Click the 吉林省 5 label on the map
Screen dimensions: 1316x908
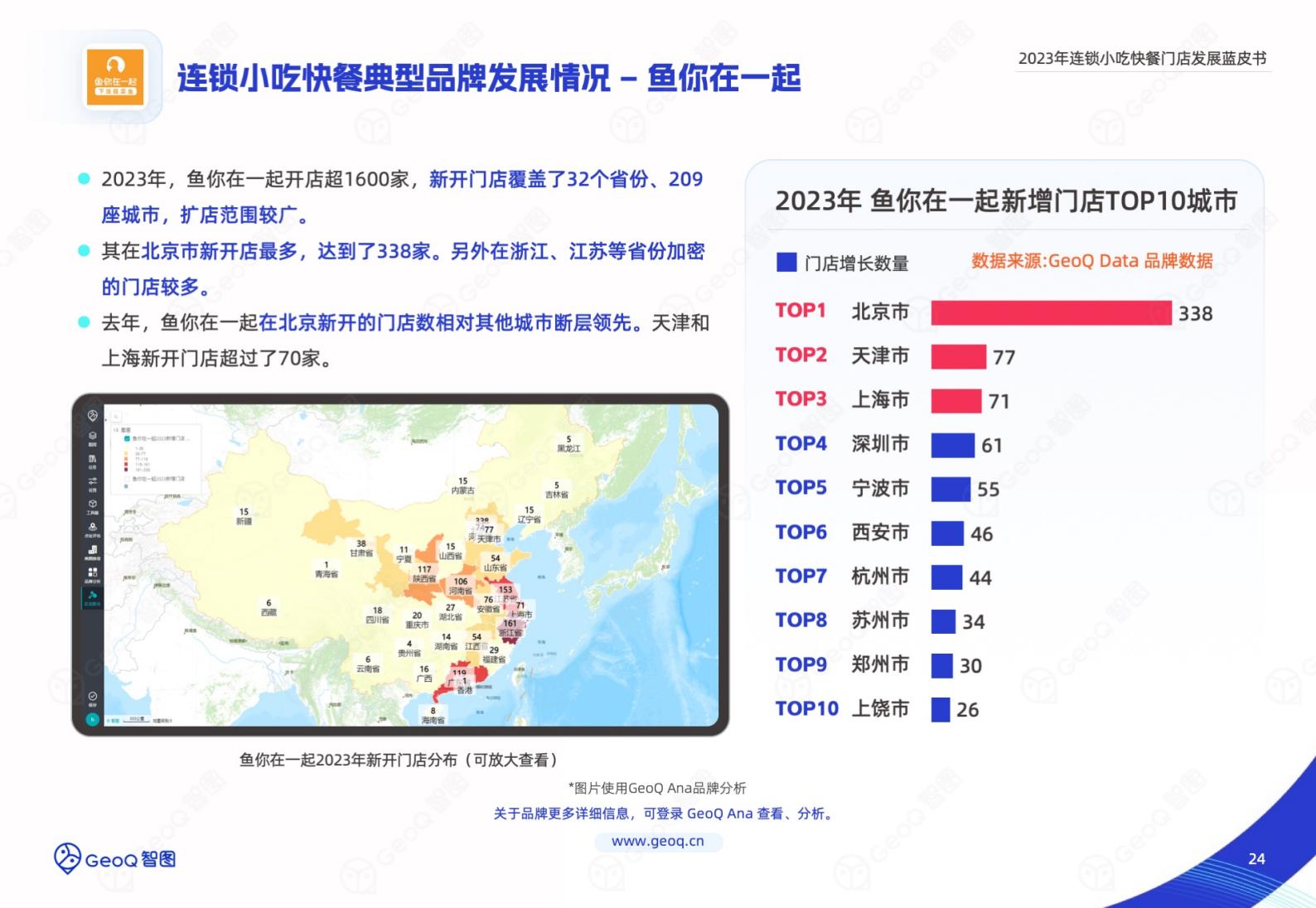point(557,490)
